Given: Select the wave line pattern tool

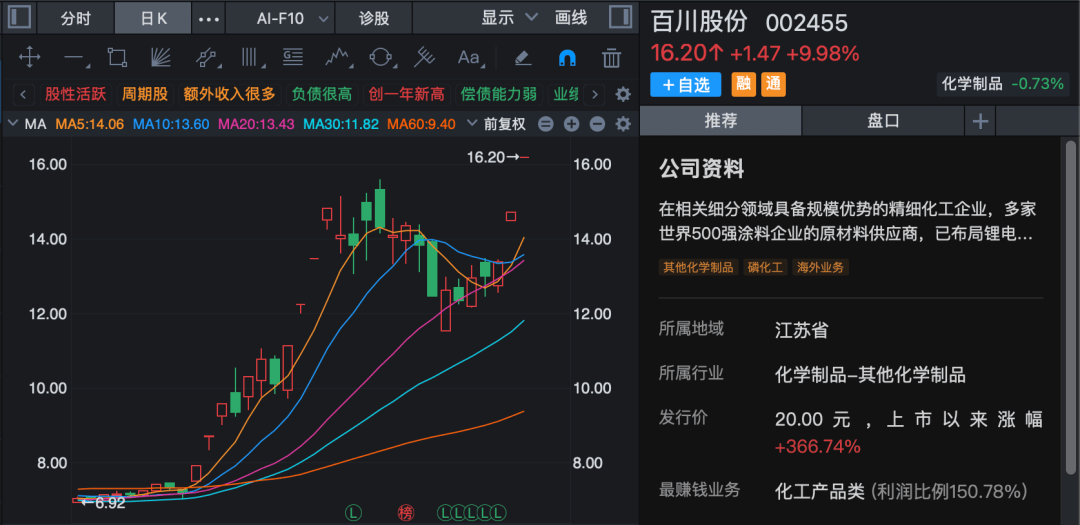Looking at the screenshot, I should tap(336, 57).
